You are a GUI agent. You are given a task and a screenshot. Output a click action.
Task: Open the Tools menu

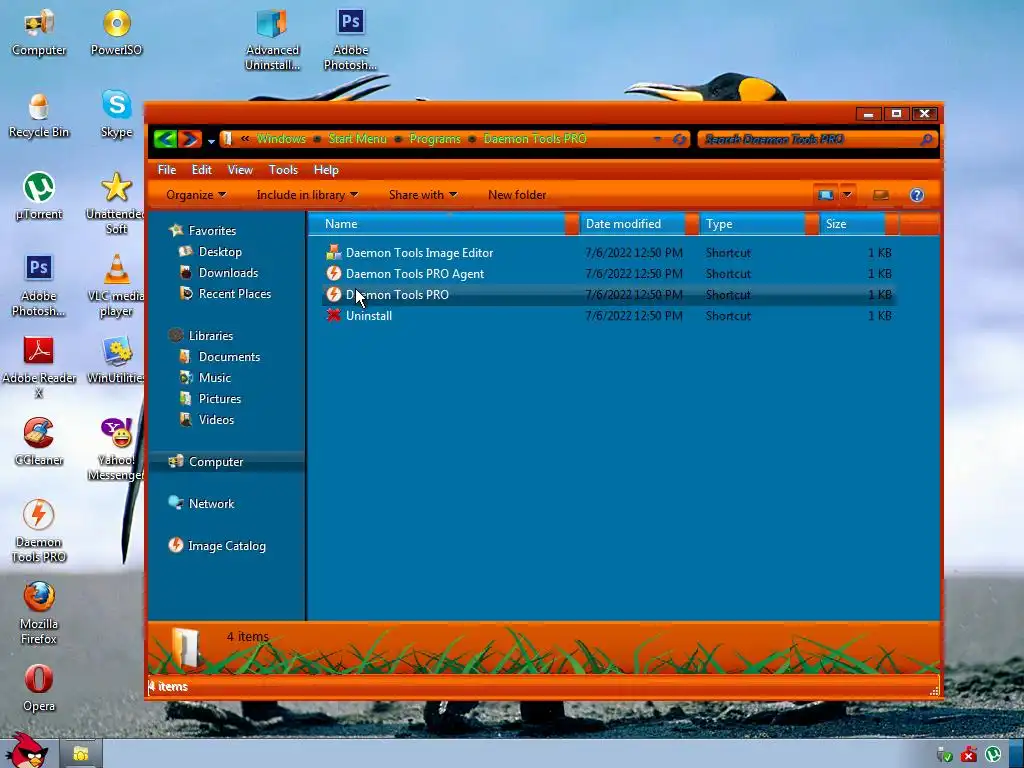point(283,170)
